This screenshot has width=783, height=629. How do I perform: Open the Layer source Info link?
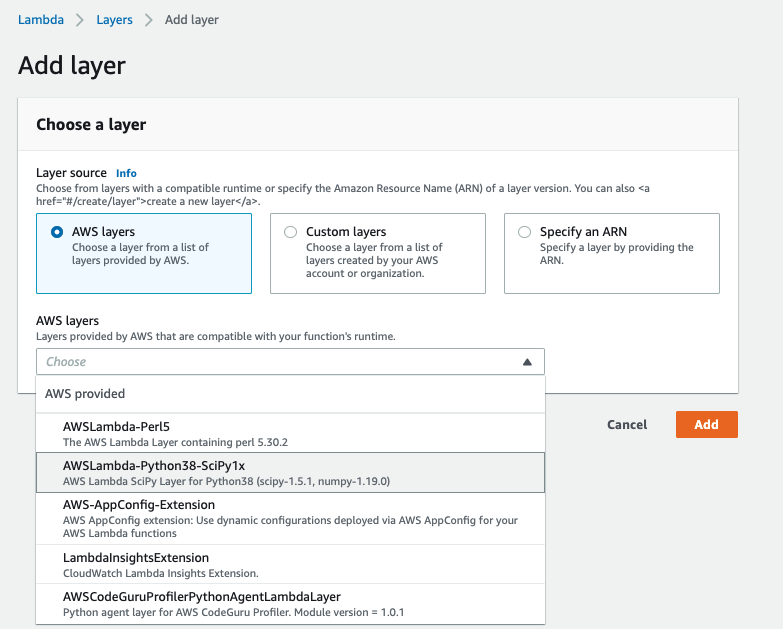pos(126,173)
